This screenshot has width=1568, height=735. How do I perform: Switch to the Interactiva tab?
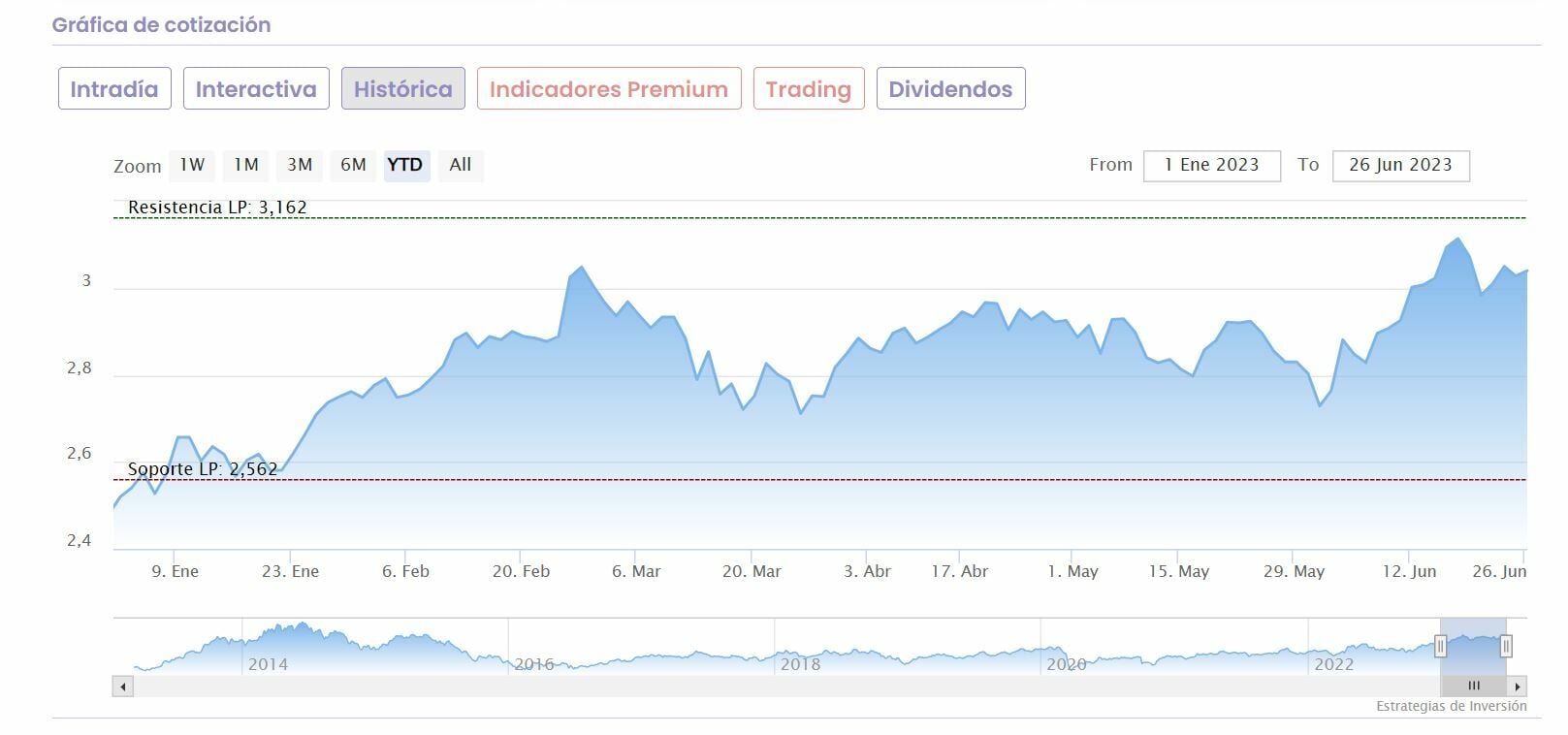click(x=256, y=89)
